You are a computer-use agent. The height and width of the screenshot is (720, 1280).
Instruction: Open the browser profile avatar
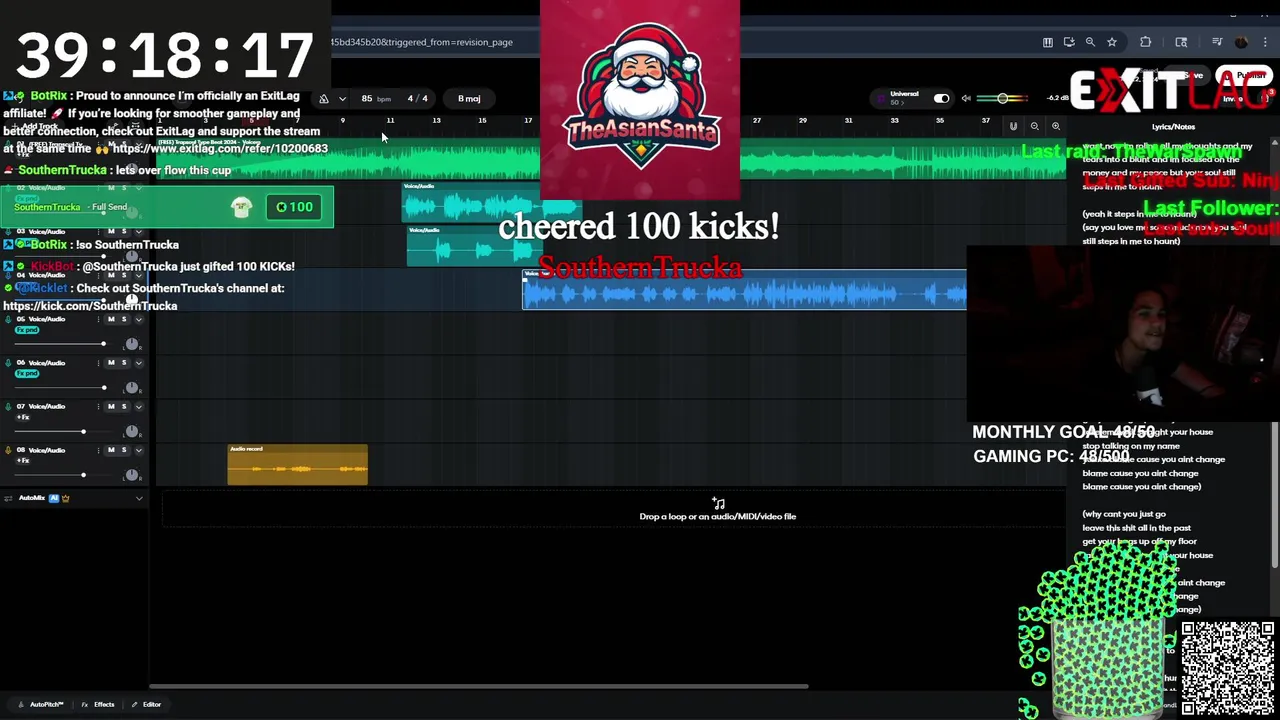click(1242, 42)
